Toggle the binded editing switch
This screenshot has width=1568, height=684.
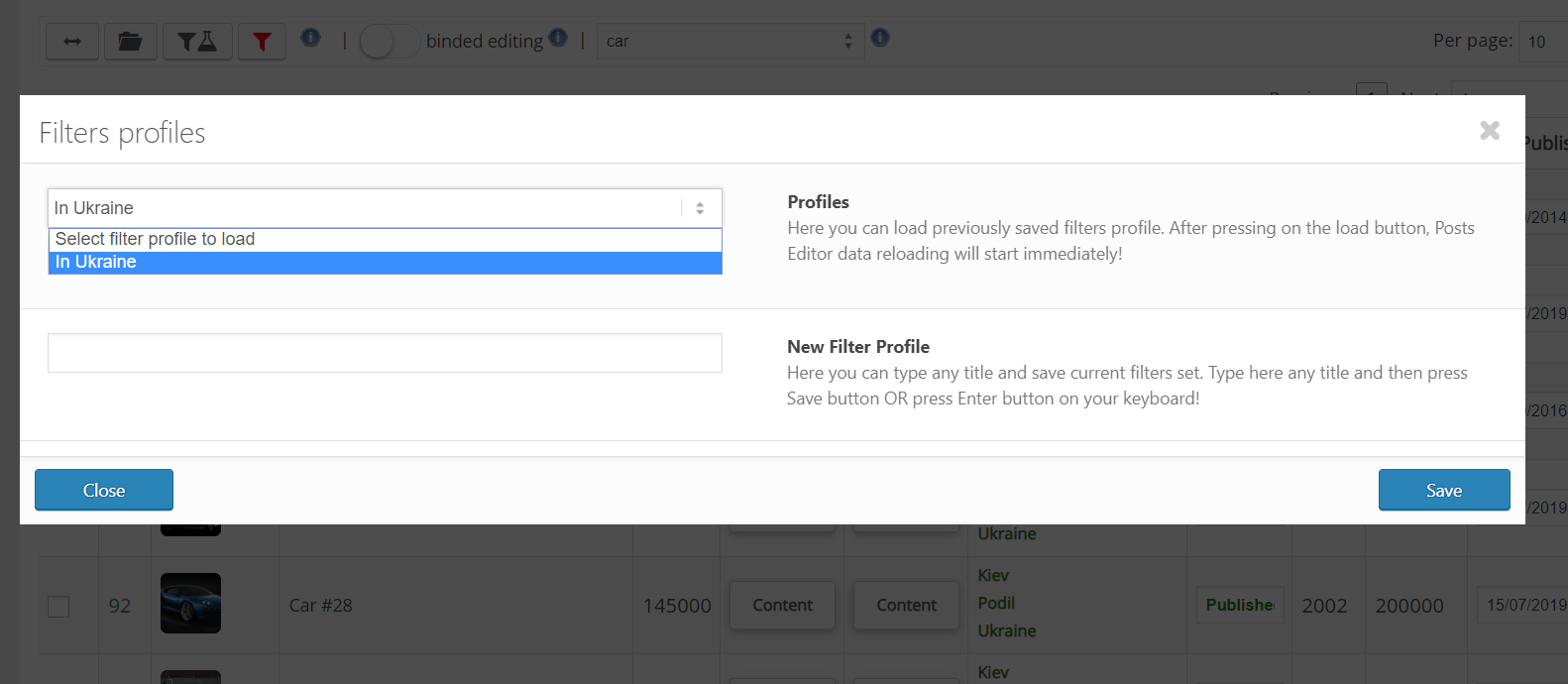[388, 42]
